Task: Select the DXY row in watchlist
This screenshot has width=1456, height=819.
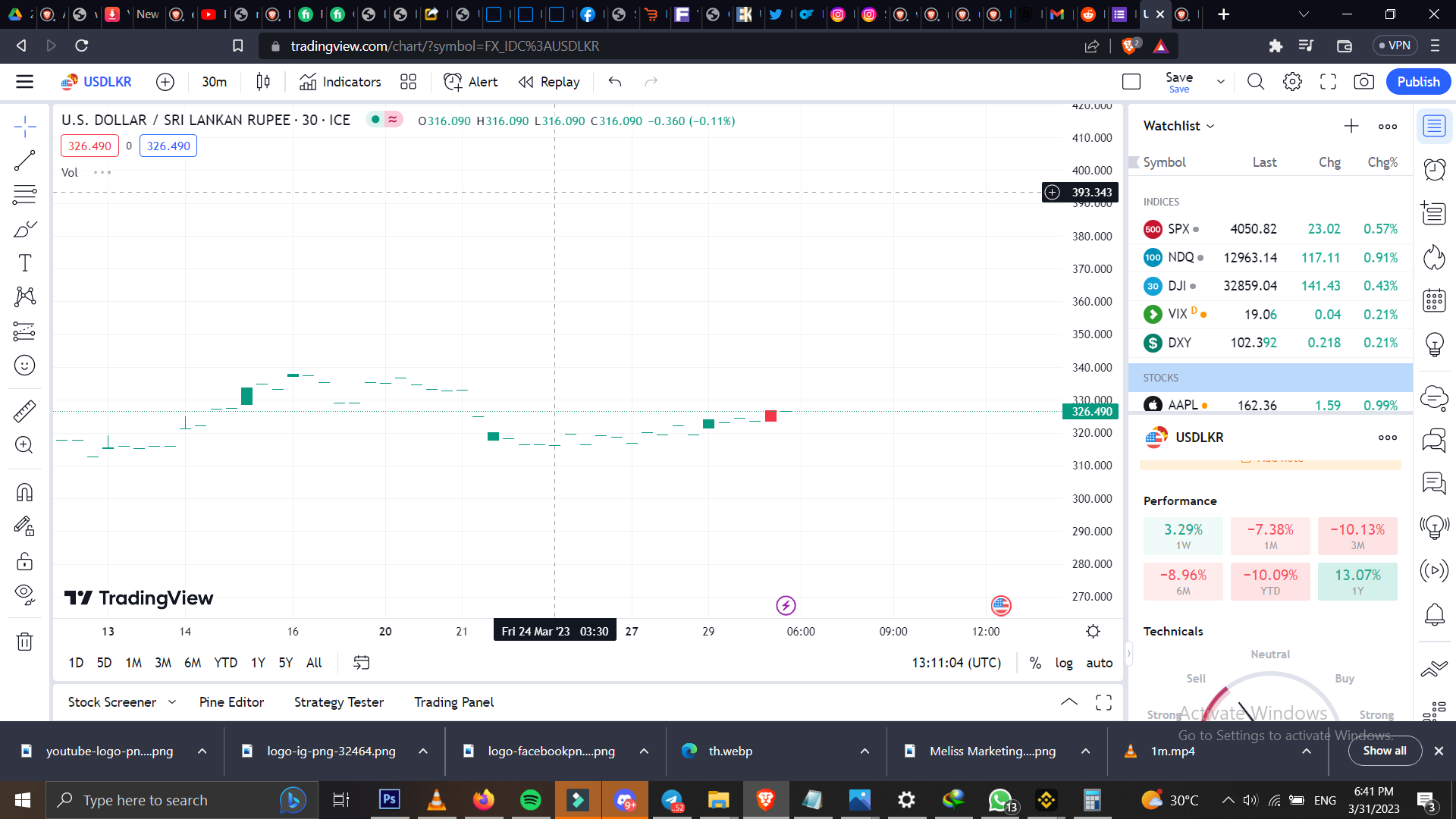Action: point(1270,343)
